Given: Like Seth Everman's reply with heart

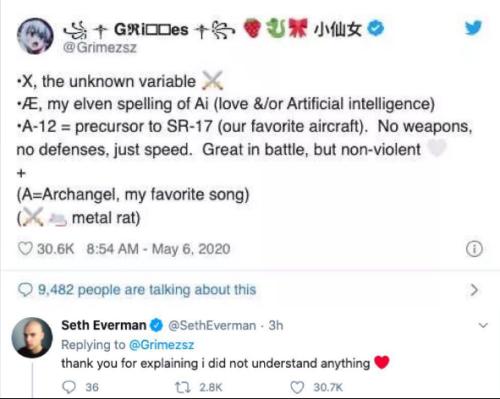Looking at the screenshot, I should (x=297, y=387).
